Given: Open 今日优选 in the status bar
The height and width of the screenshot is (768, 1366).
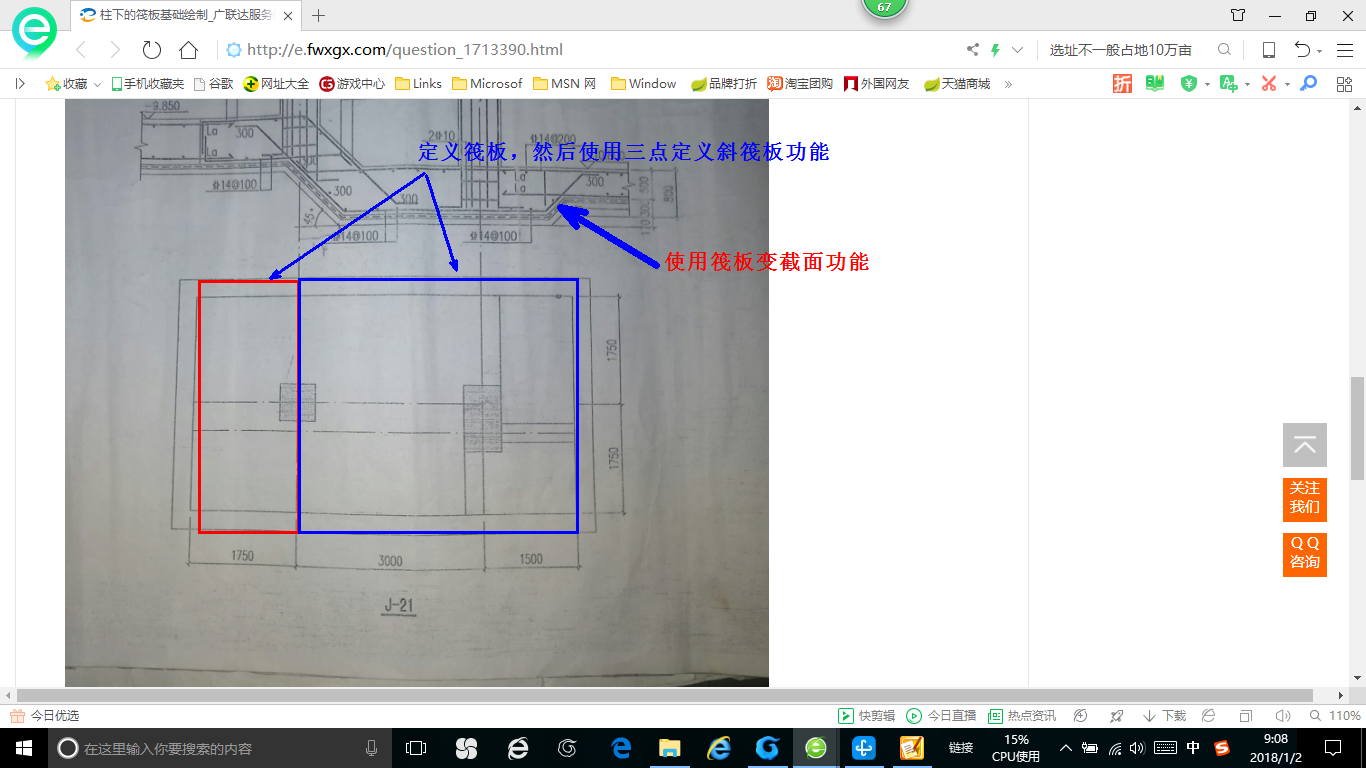Looking at the screenshot, I should [45, 716].
